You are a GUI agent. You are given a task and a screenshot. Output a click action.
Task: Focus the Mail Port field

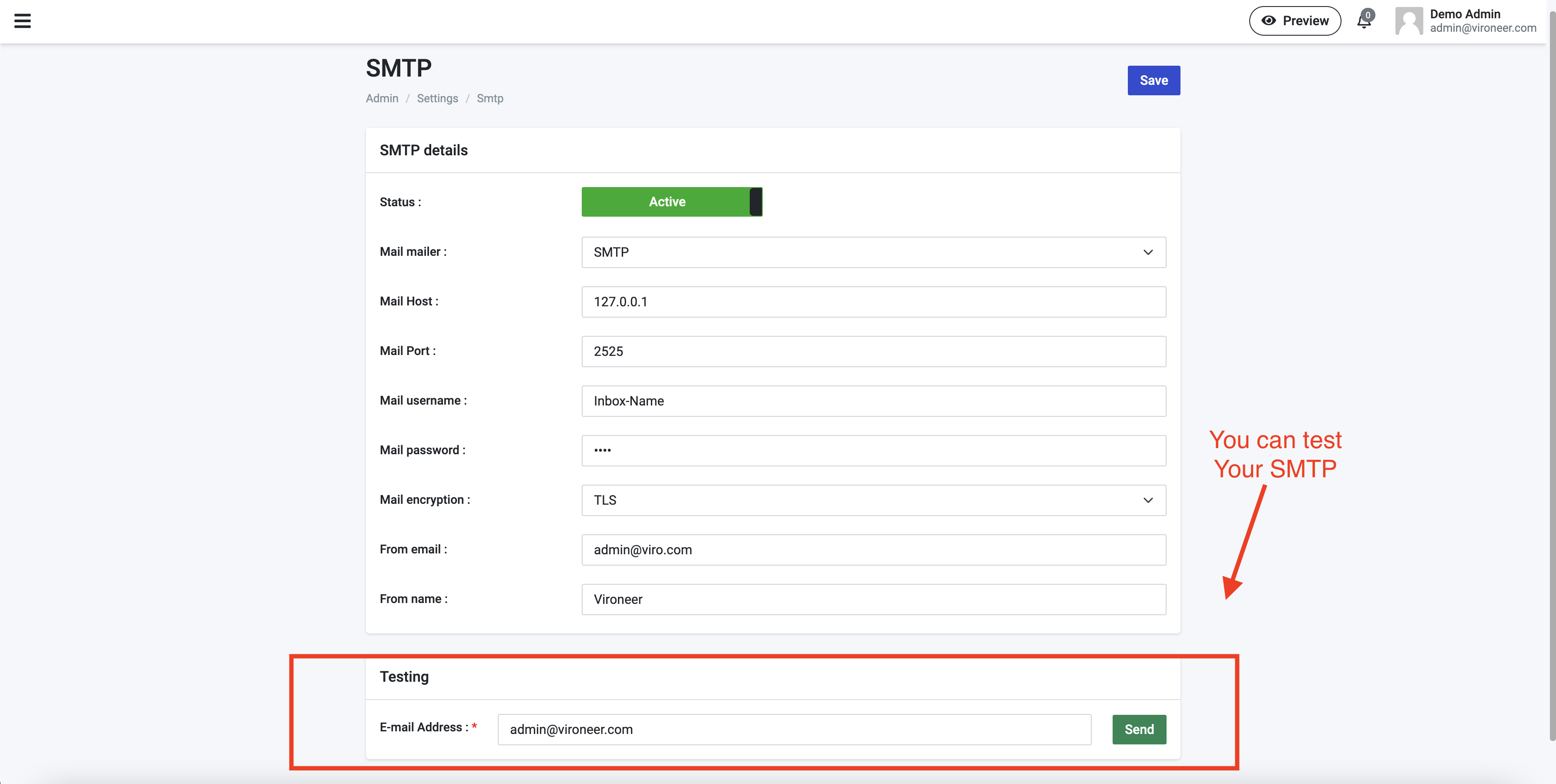873,352
